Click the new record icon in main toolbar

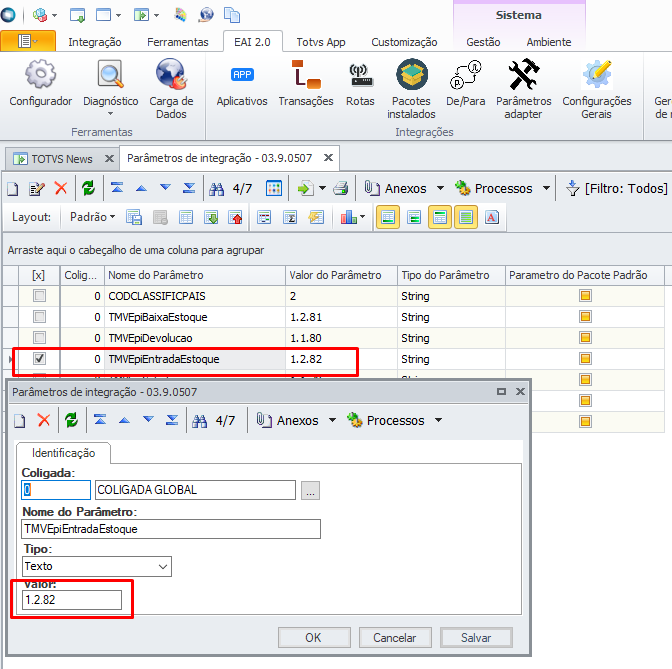pyautogui.click(x=13, y=189)
